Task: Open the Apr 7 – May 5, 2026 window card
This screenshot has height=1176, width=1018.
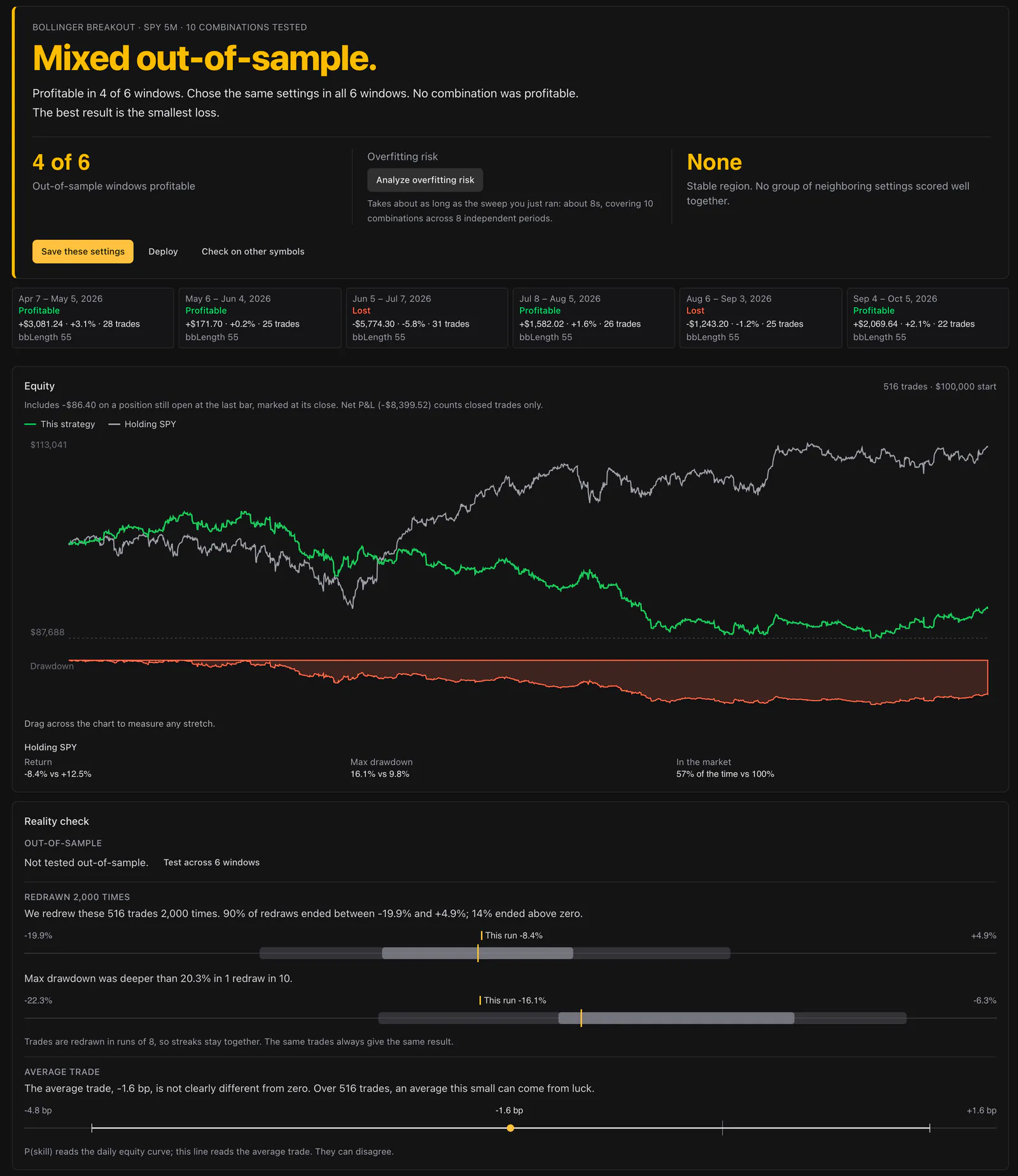Action: pos(93,318)
